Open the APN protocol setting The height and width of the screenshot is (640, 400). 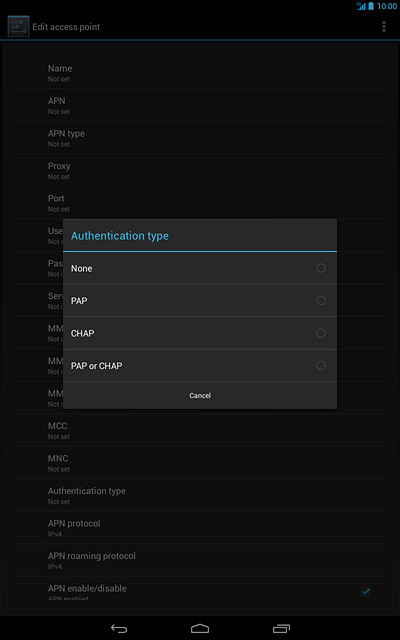[200, 528]
